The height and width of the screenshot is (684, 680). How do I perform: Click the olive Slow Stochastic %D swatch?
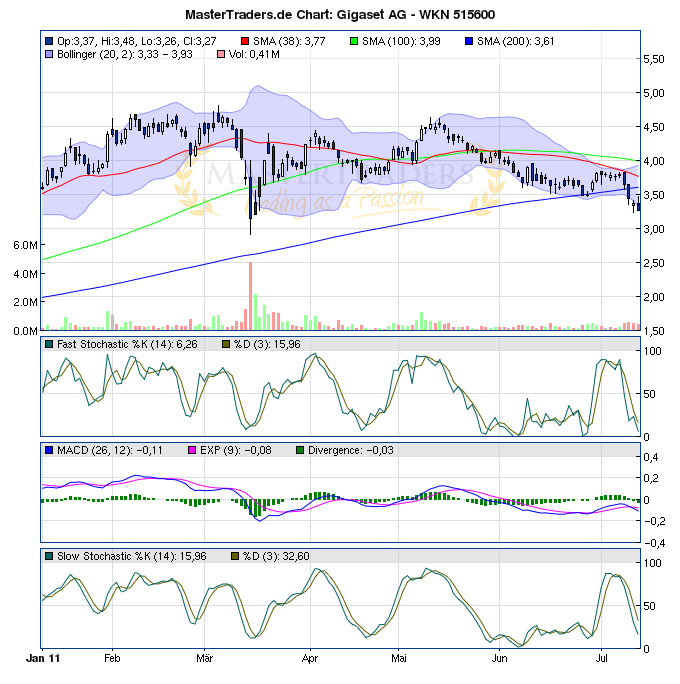[235, 557]
